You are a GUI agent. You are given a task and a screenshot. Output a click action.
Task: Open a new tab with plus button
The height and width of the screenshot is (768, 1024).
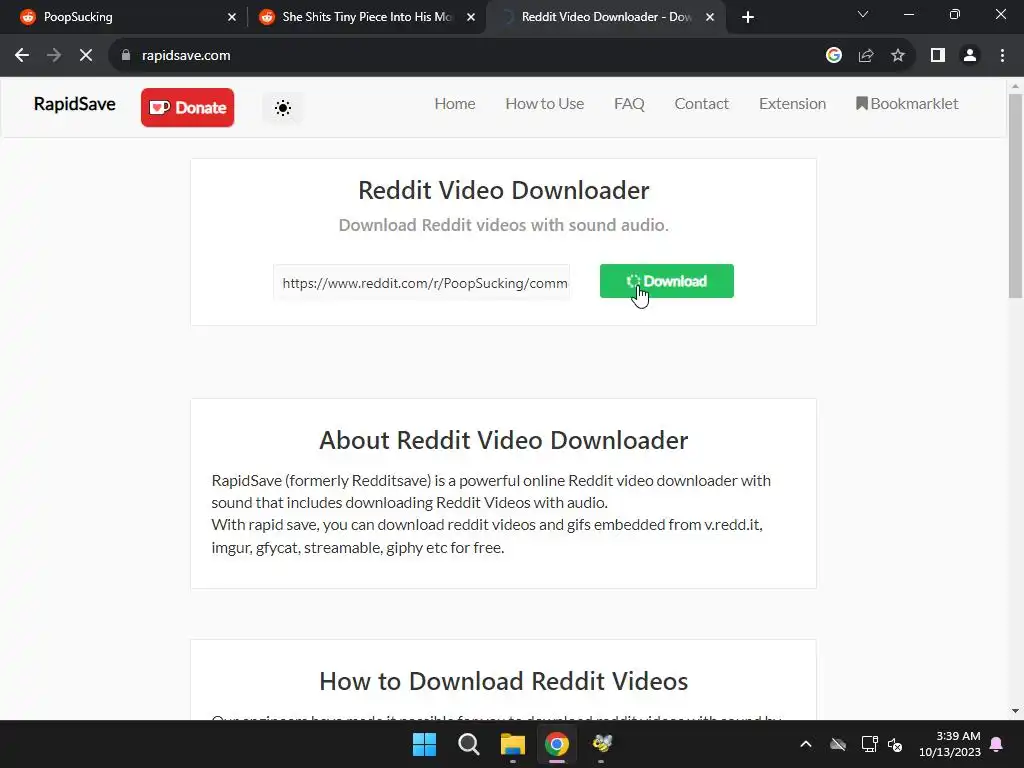(748, 17)
